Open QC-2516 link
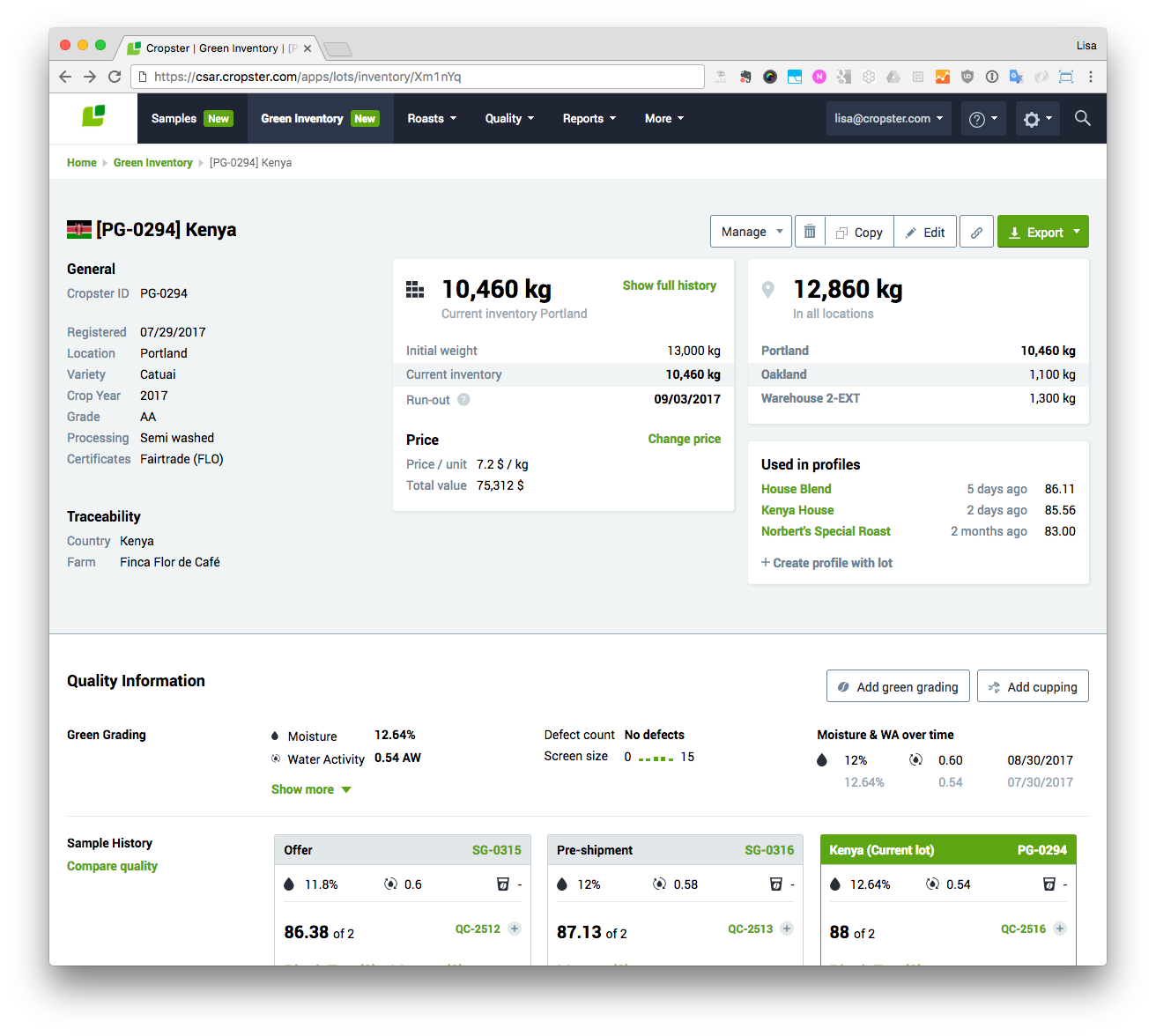The height and width of the screenshot is (1036, 1156). 1023,929
